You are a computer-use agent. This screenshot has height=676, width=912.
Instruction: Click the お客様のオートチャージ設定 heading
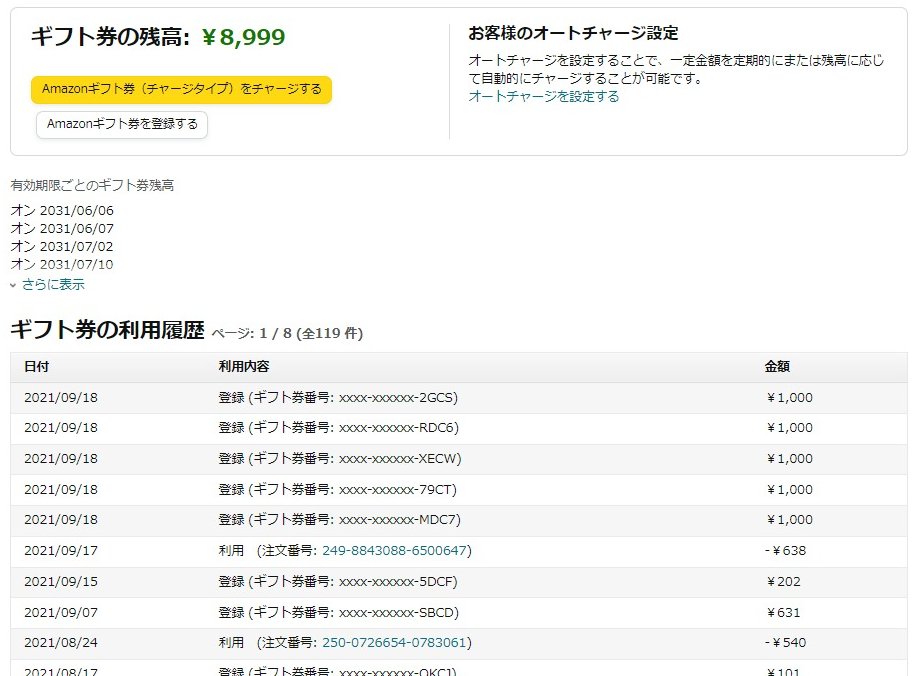coord(572,31)
